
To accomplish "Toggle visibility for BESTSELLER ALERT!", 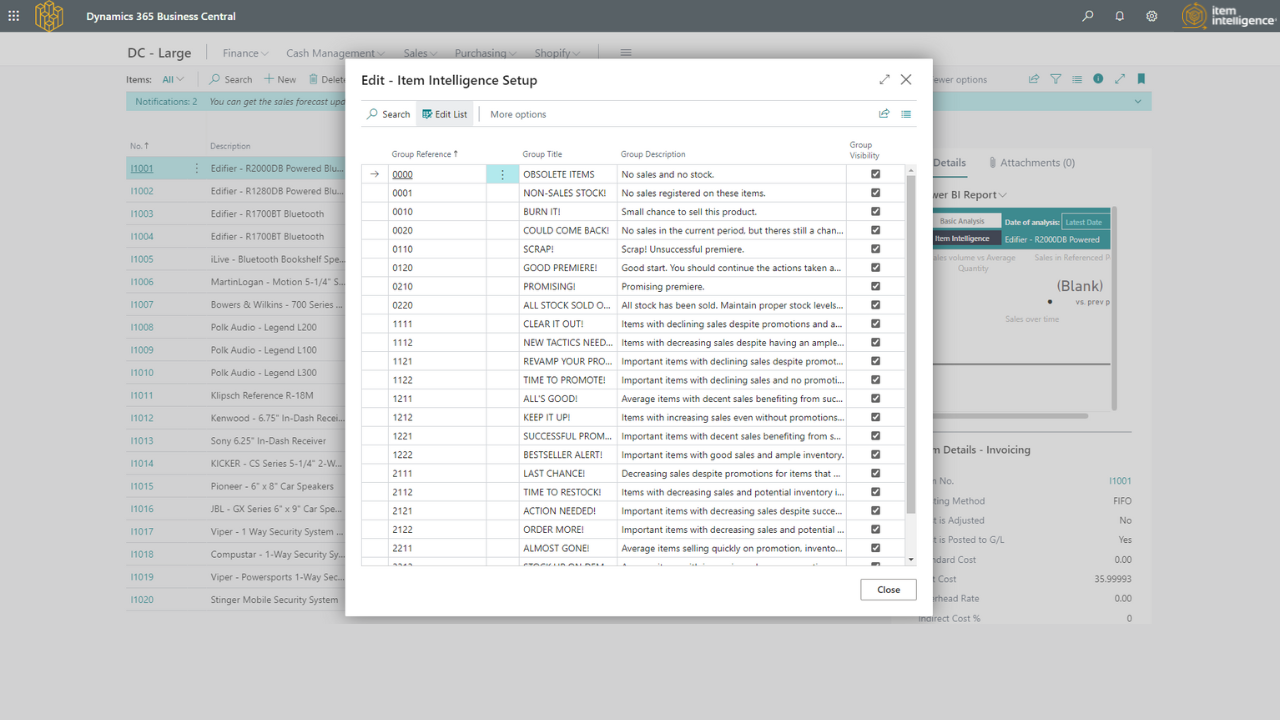I will (876, 455).
